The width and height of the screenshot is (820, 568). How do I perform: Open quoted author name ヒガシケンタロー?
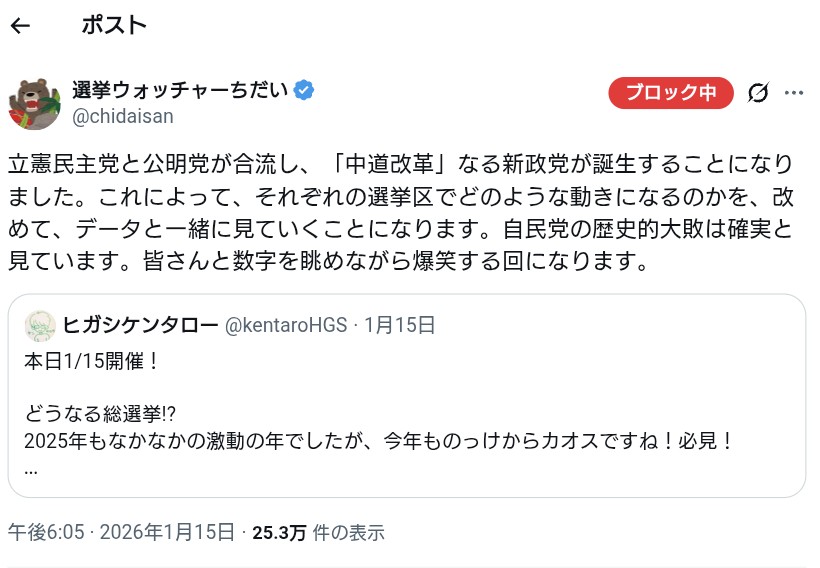point(140,325)
